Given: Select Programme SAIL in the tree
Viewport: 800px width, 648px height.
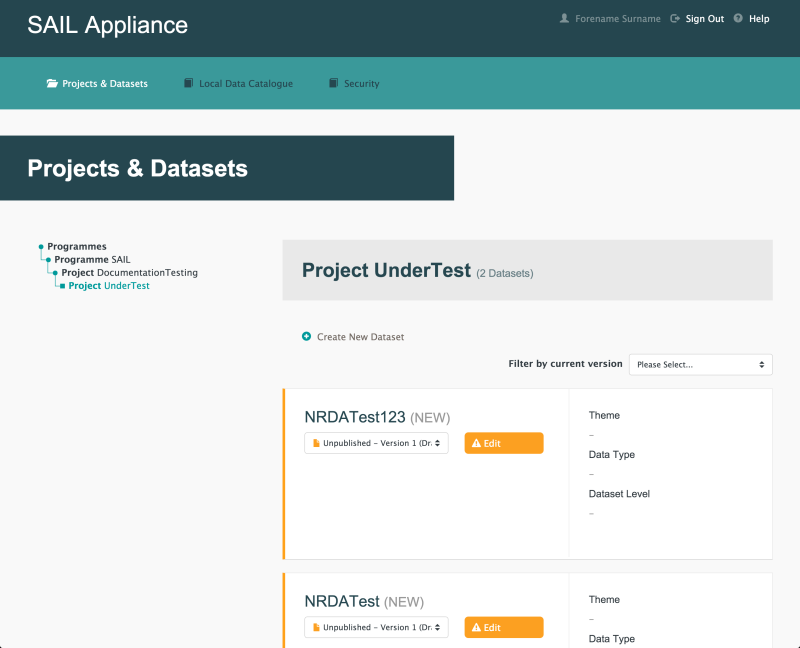Looking at the screenshot, I should 92,259.
